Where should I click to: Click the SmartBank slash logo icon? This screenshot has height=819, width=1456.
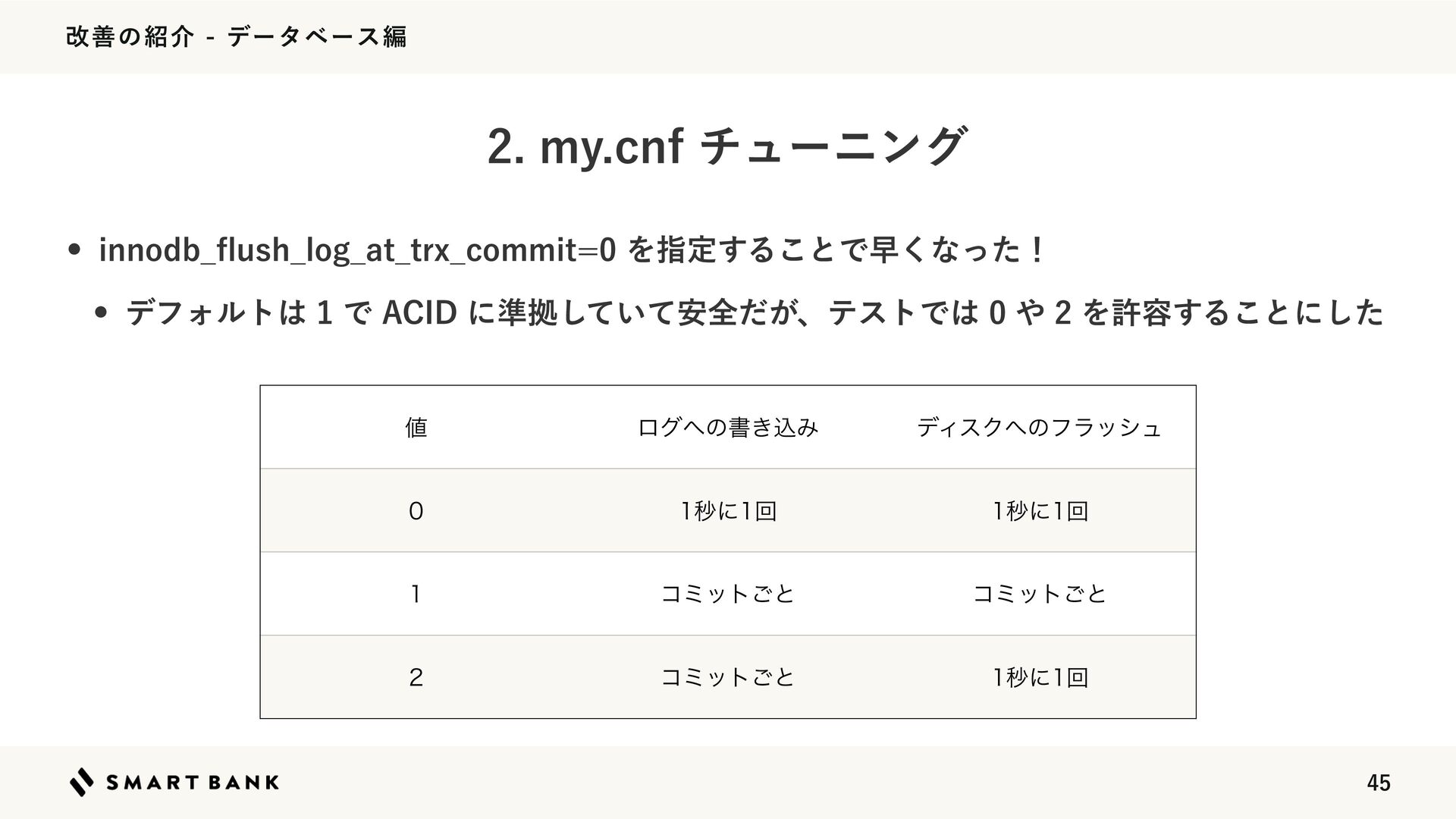[82, 782]
